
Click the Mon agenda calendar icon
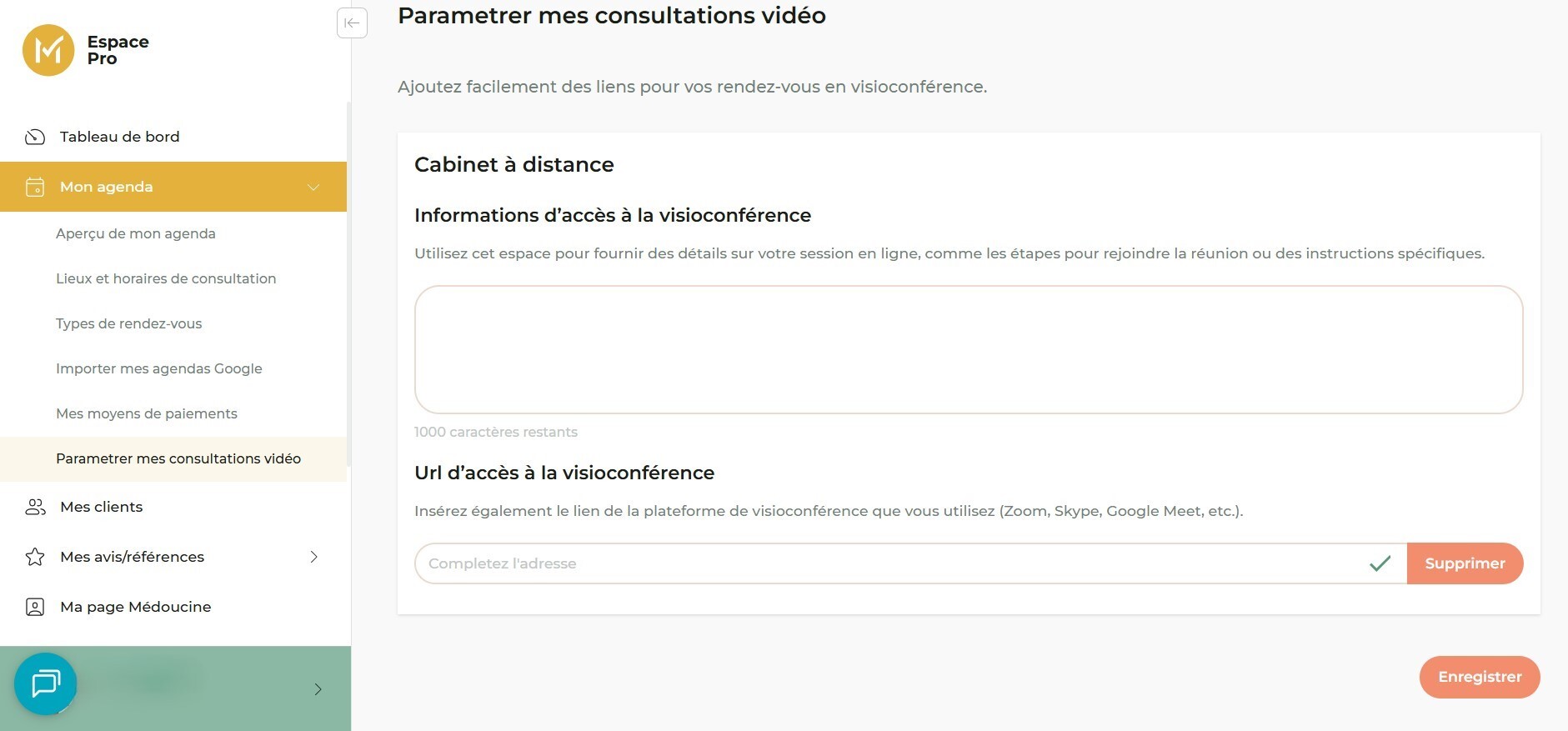[x=35, y=187]
